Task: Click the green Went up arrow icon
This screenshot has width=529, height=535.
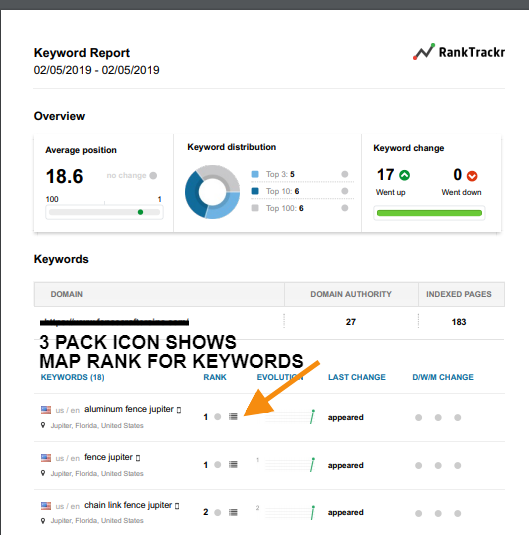Action: [404, 175]
